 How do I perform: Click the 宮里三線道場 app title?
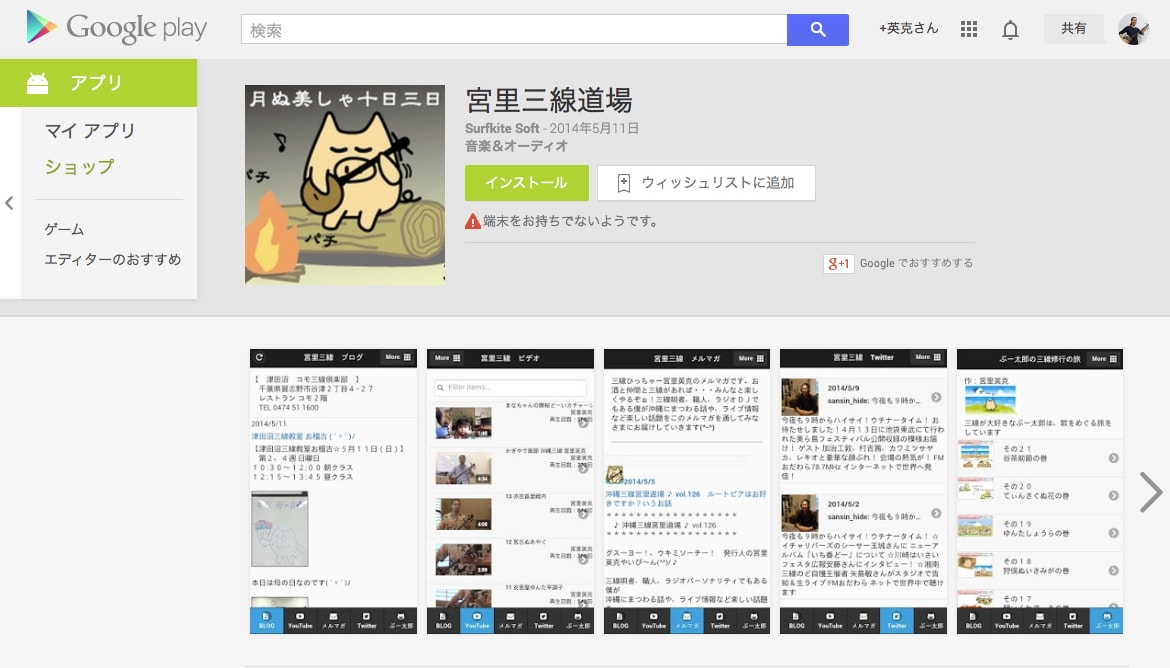[549, 100]
